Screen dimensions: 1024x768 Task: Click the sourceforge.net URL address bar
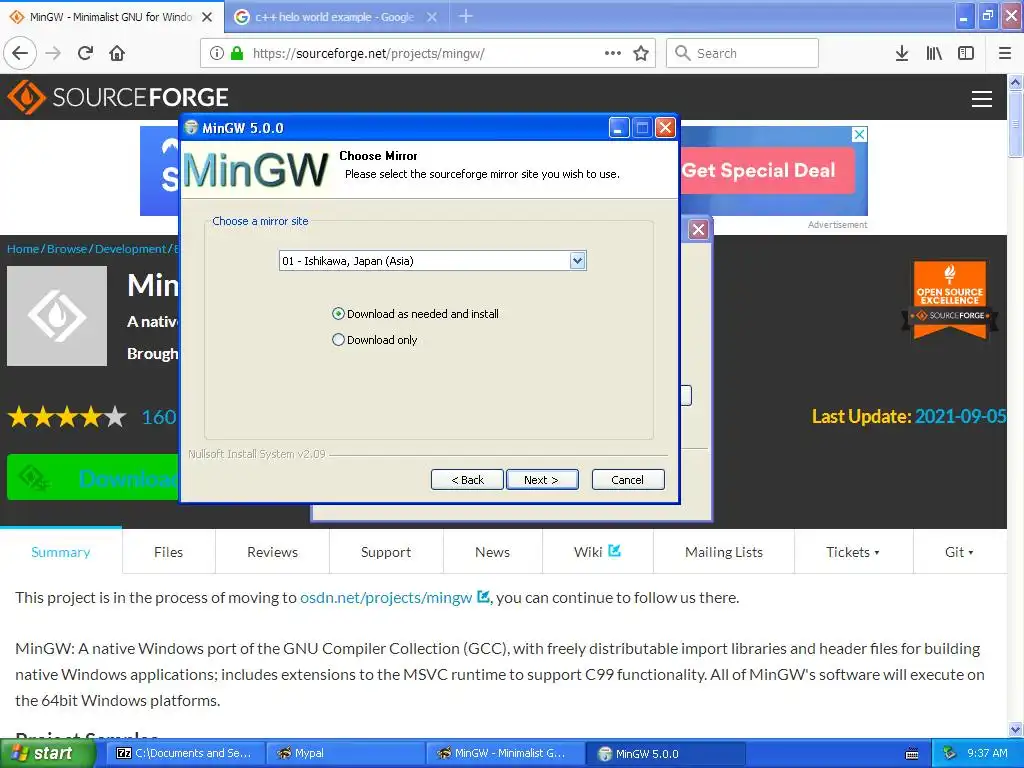pyautogui.click(x=428, y=54)
